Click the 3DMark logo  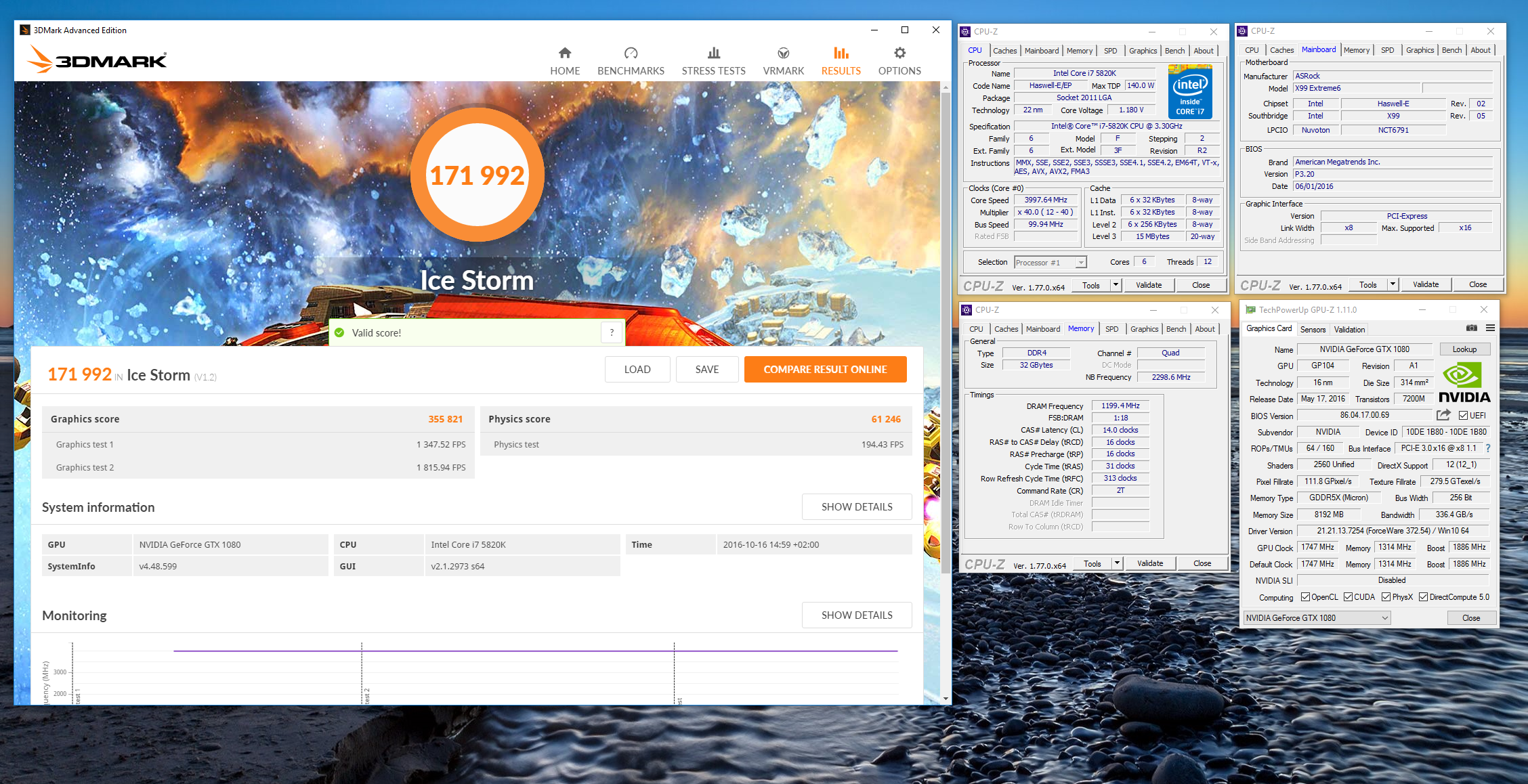coord(97,59)
